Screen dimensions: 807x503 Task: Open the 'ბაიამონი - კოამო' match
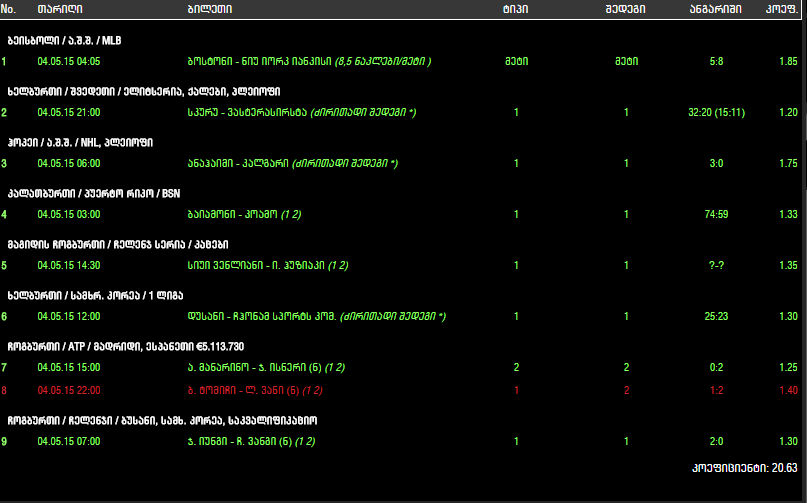pos(244,214)
